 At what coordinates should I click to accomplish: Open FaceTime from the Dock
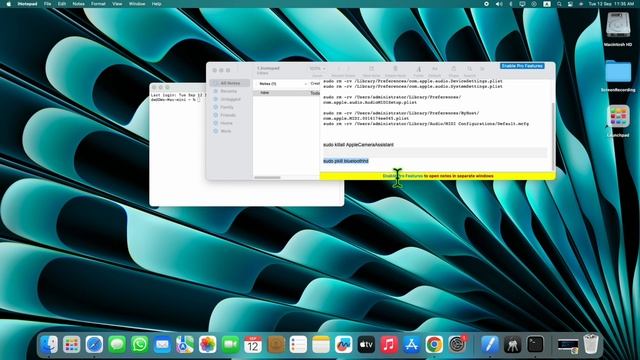click(230, 344)
